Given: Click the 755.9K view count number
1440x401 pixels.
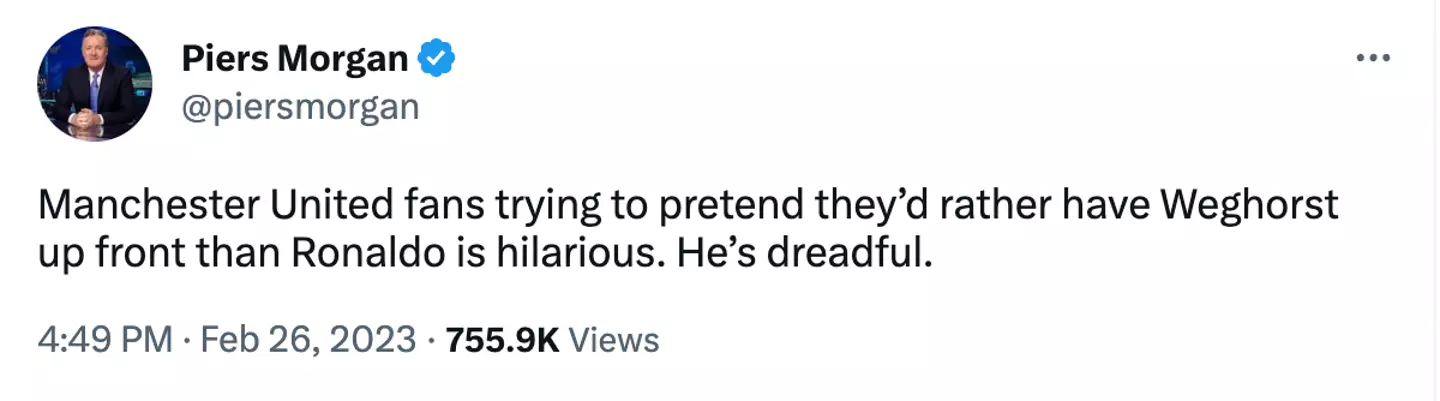Looking at the screenshot, I should click(x=501, y=340).
